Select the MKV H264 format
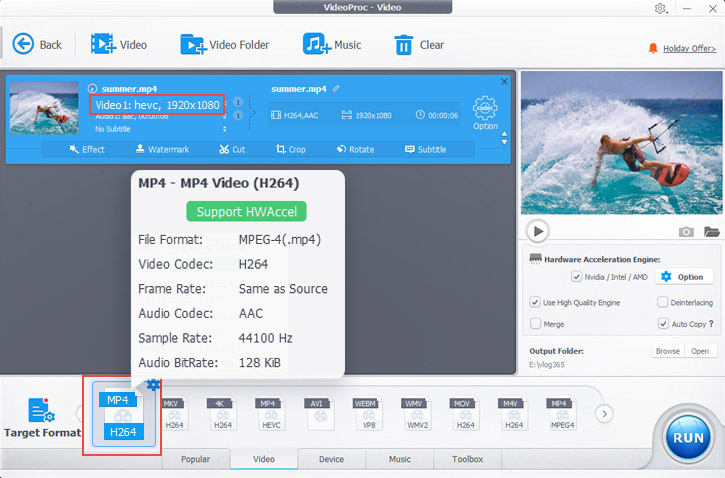 point(174,413)
